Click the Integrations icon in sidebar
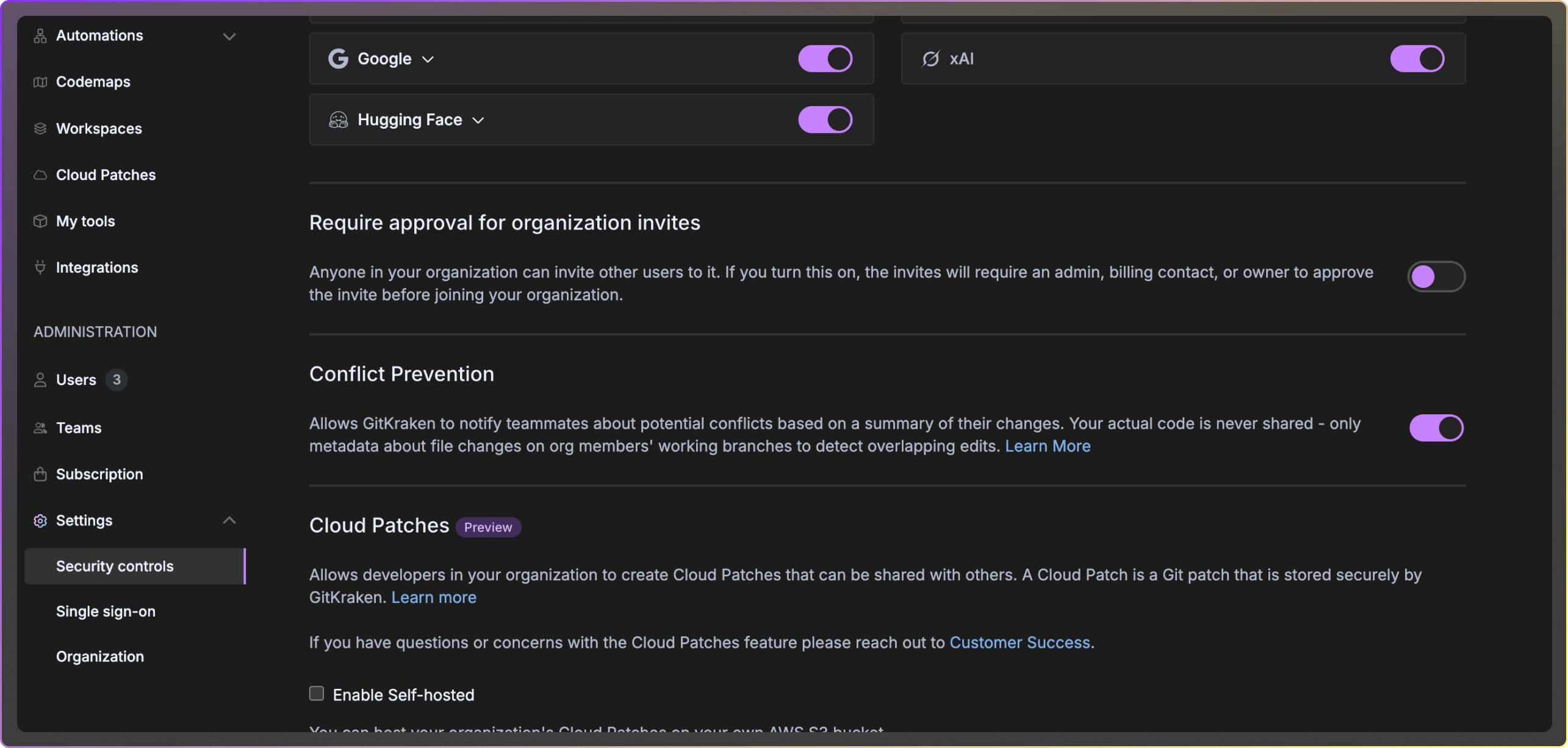1568x748 pixels. 40,267
